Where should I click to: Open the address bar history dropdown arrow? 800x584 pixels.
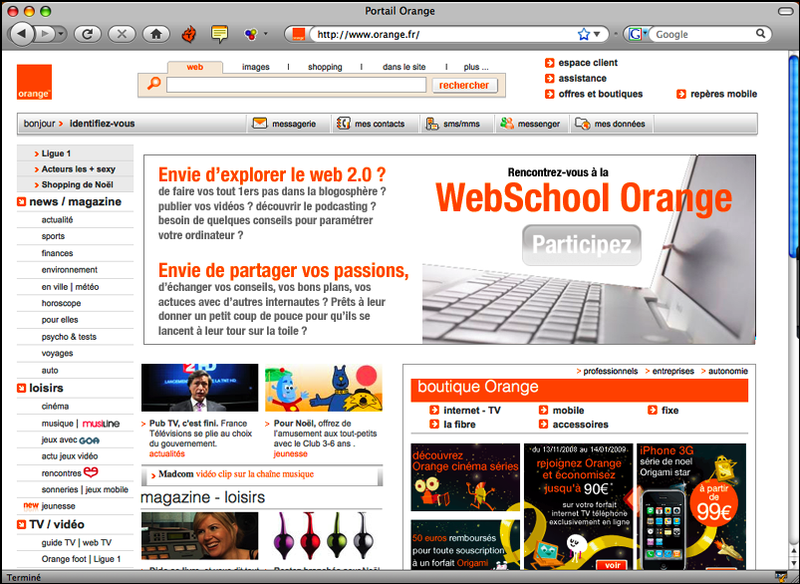coord(597,34)
